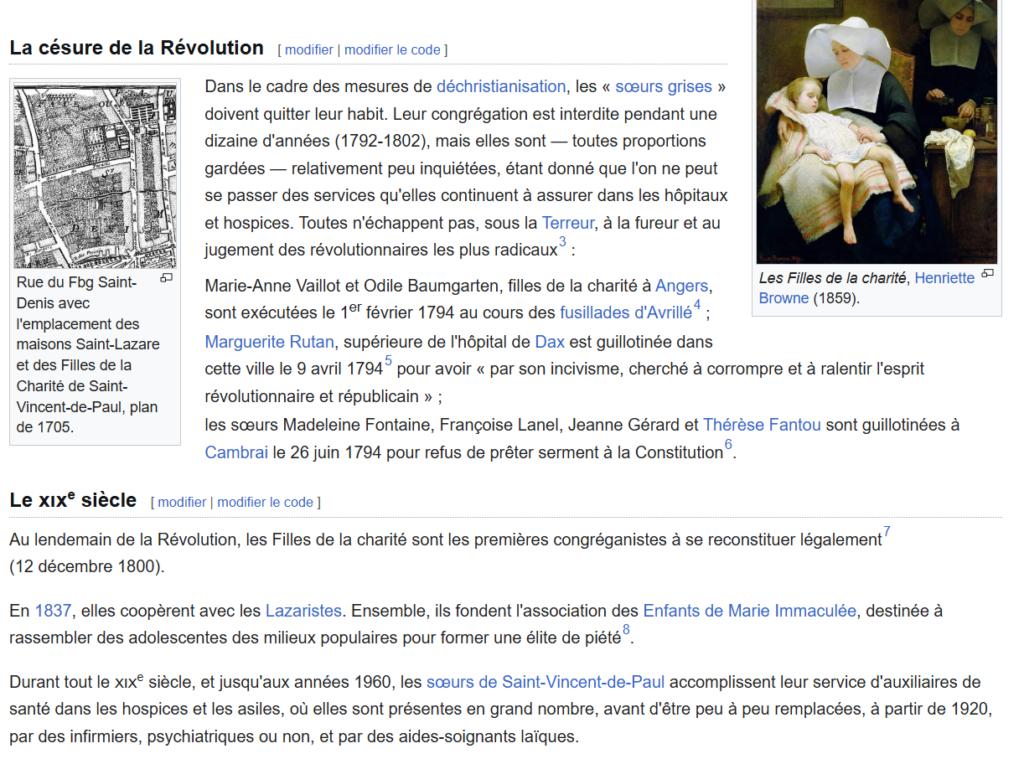
Task: Click 'modifier' next to La césure de la Révolution
Action: tap(309, 50)
